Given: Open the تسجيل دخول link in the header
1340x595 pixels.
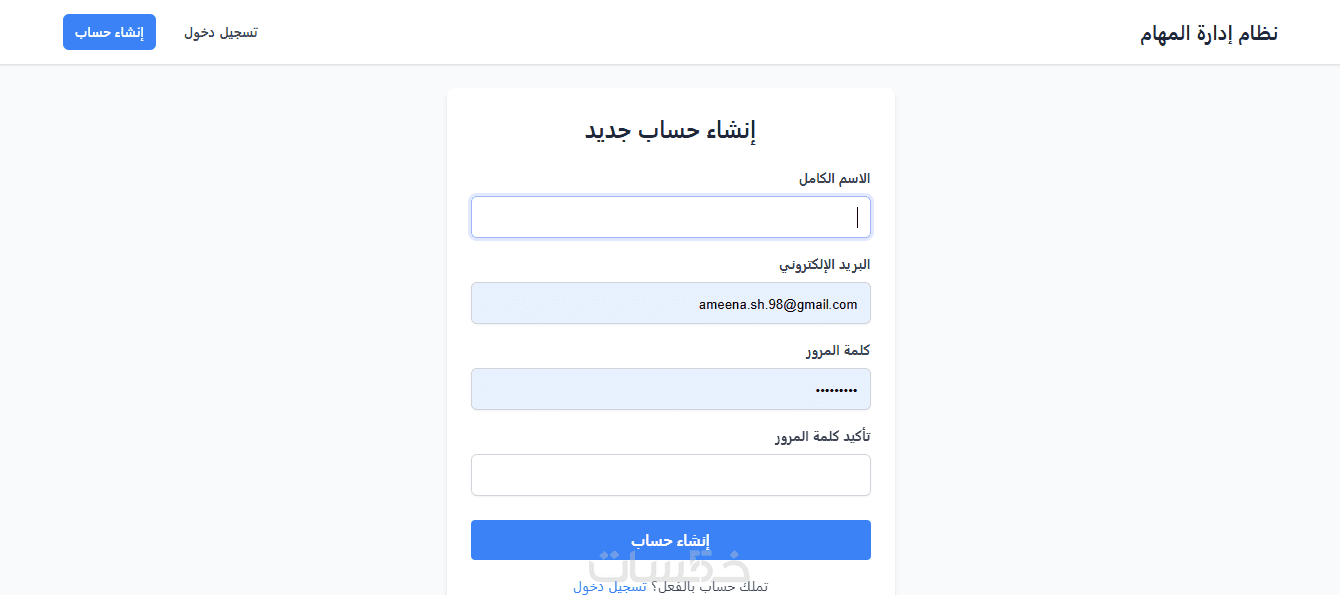Looking at the screenshot, I should click(x=221, y=32).
